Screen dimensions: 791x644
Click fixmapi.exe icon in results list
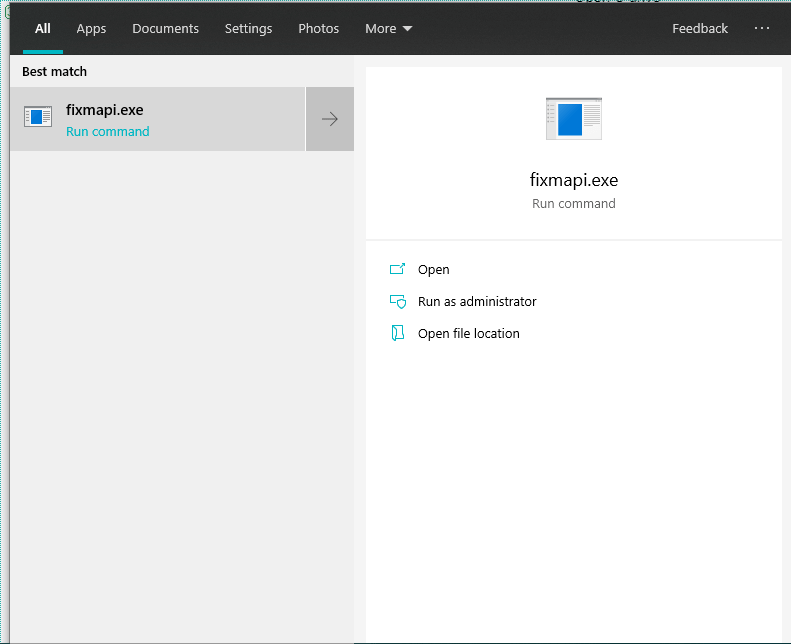pyautogui.click(x=38, y=116)
